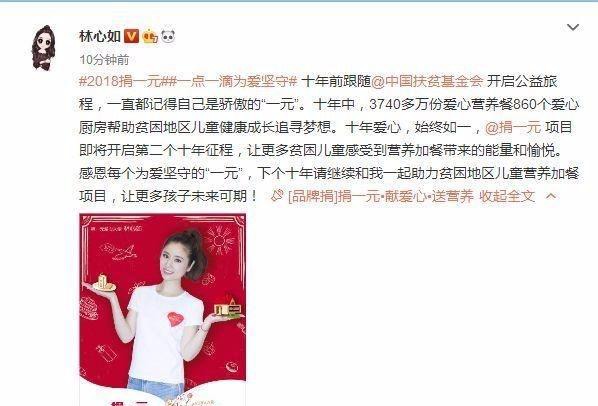Visit the @中国扶贫基金会 mention
Image resolution: width=598 pixels, height=406 pixels.
tap(427, 82)
